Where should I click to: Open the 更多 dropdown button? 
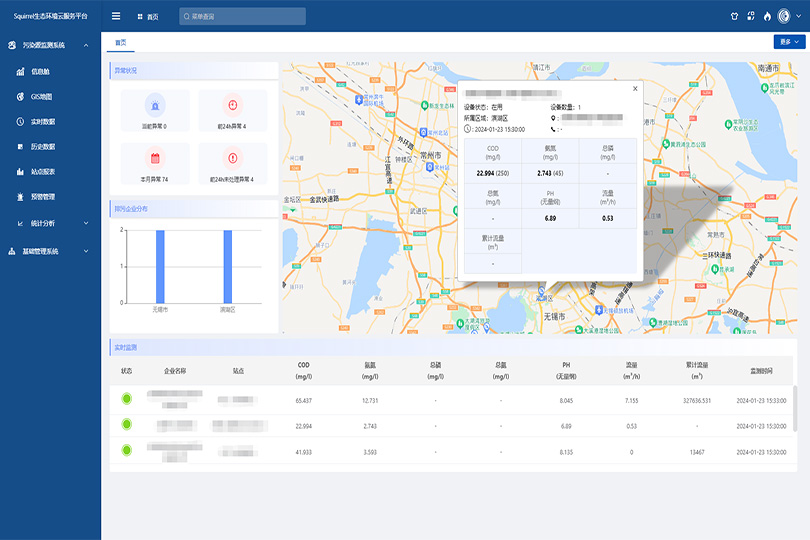coord(788,42)
